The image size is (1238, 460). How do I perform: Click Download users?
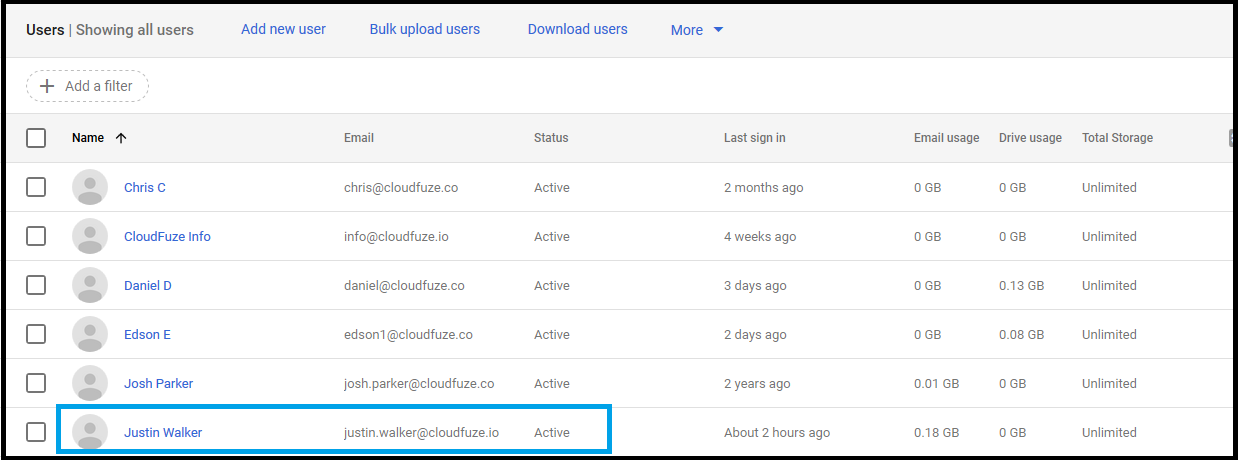pyautogui.click(x=577, y=29)
